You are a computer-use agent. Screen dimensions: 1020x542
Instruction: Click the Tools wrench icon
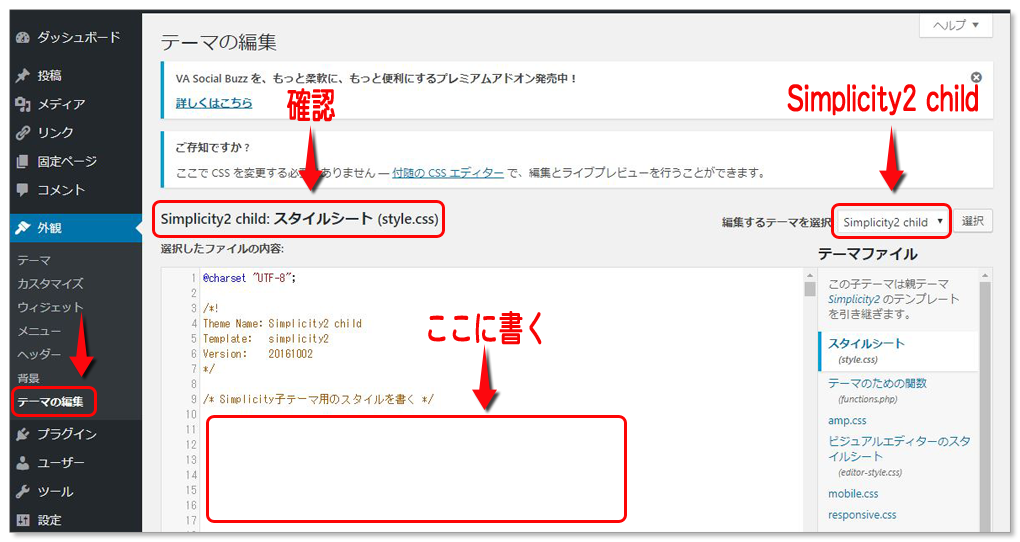23,491
